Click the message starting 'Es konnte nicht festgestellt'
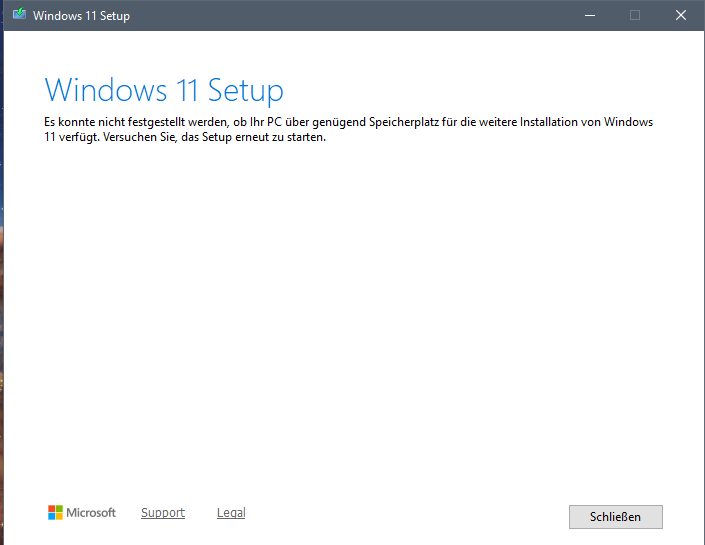 [348, 130]
